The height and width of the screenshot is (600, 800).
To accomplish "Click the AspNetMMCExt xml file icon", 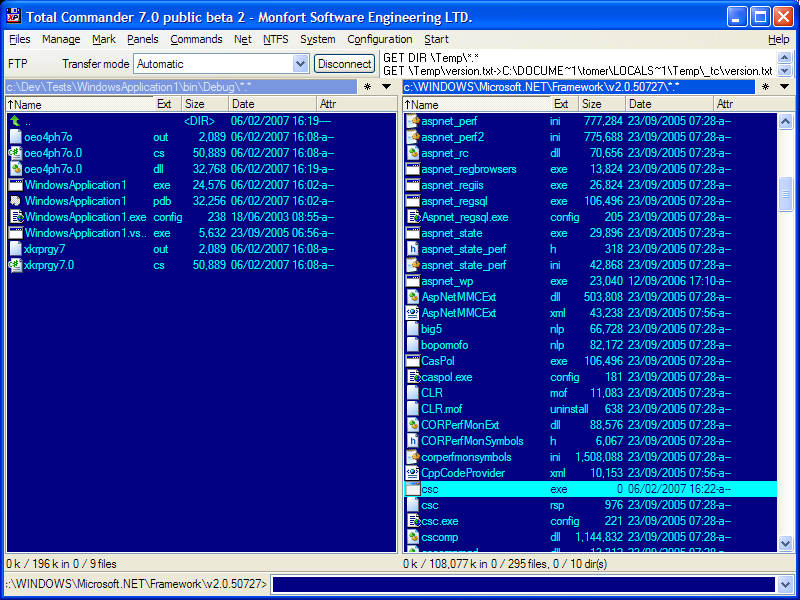I will pos(412,313).
